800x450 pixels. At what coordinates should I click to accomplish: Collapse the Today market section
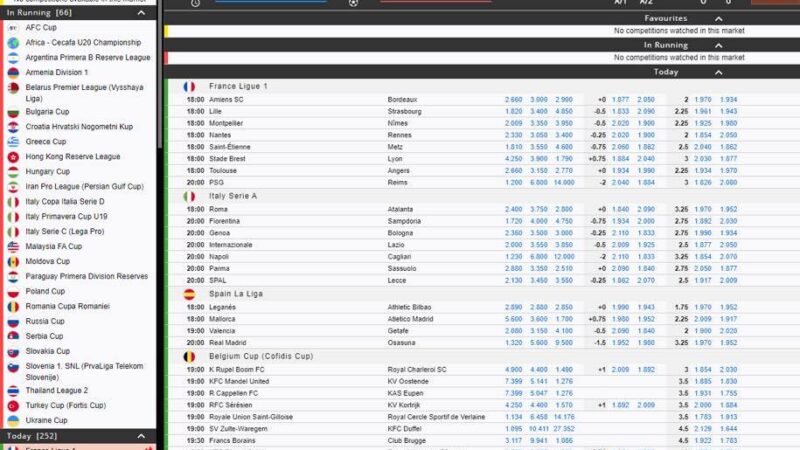[718, 72]
